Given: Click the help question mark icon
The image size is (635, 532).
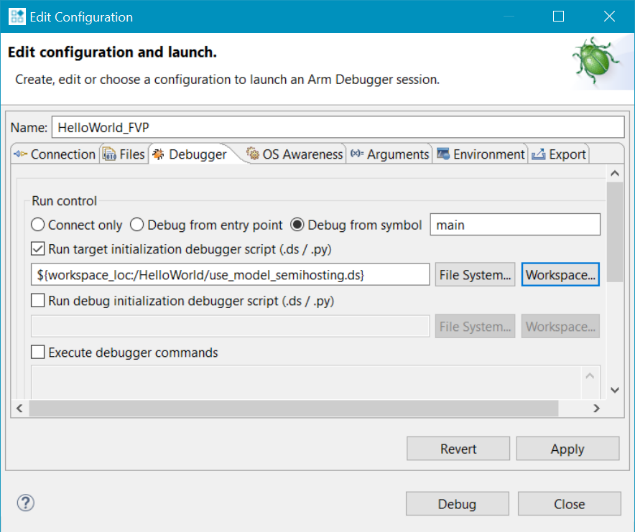Looking at the screenshot, I should click(x=26, y=503).
